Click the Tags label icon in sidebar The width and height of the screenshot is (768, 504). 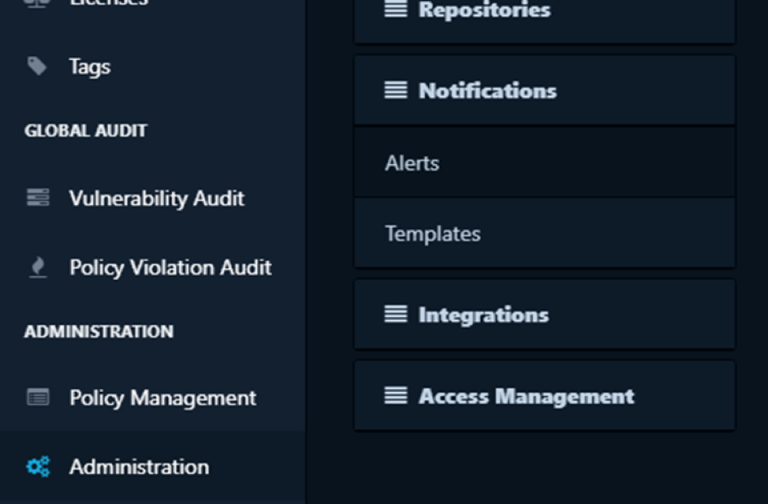pyautogui.click(x=37, y=66)
